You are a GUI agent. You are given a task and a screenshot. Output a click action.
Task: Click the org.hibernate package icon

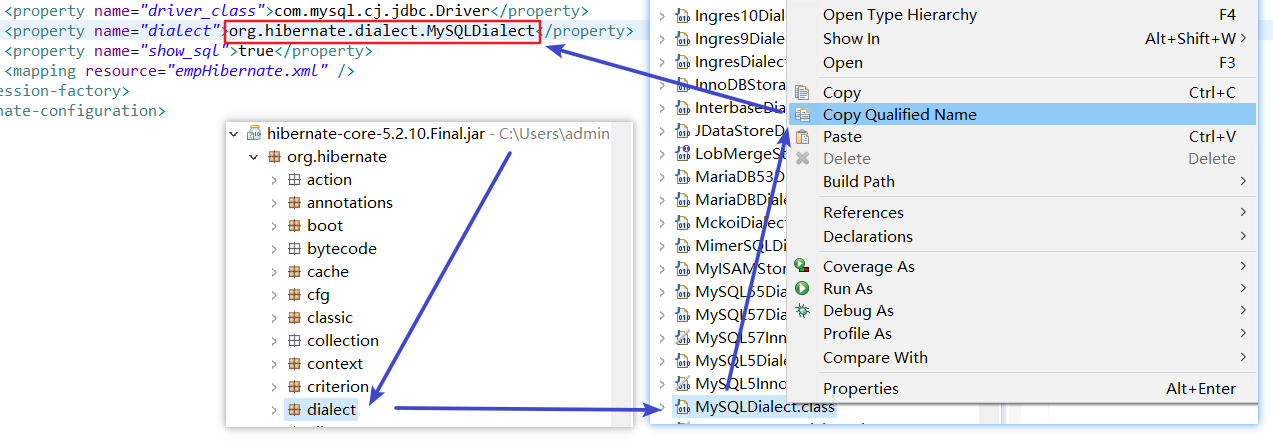[x=275, y=157]
